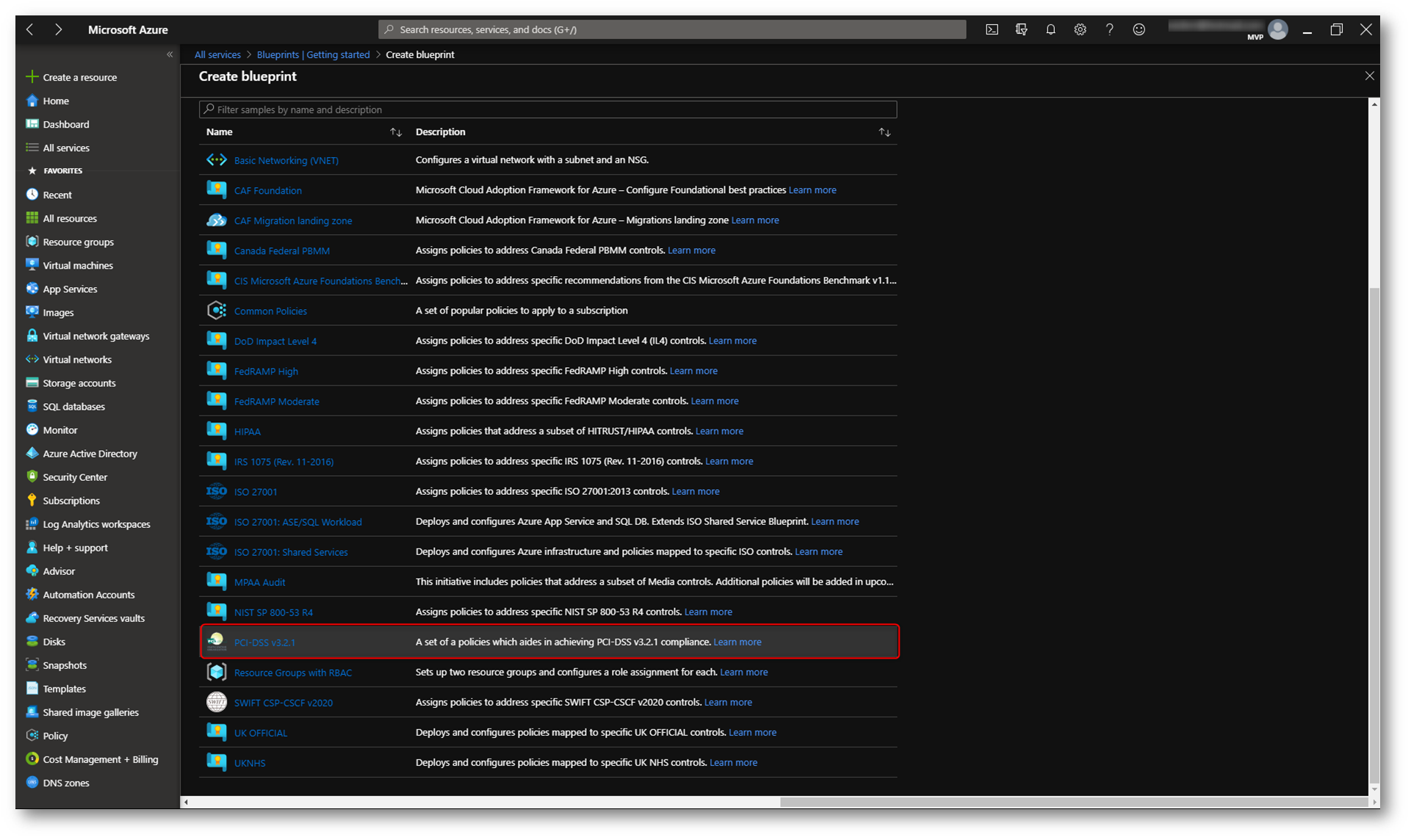Click the Azure Active Directory icon

pos(32,453)
